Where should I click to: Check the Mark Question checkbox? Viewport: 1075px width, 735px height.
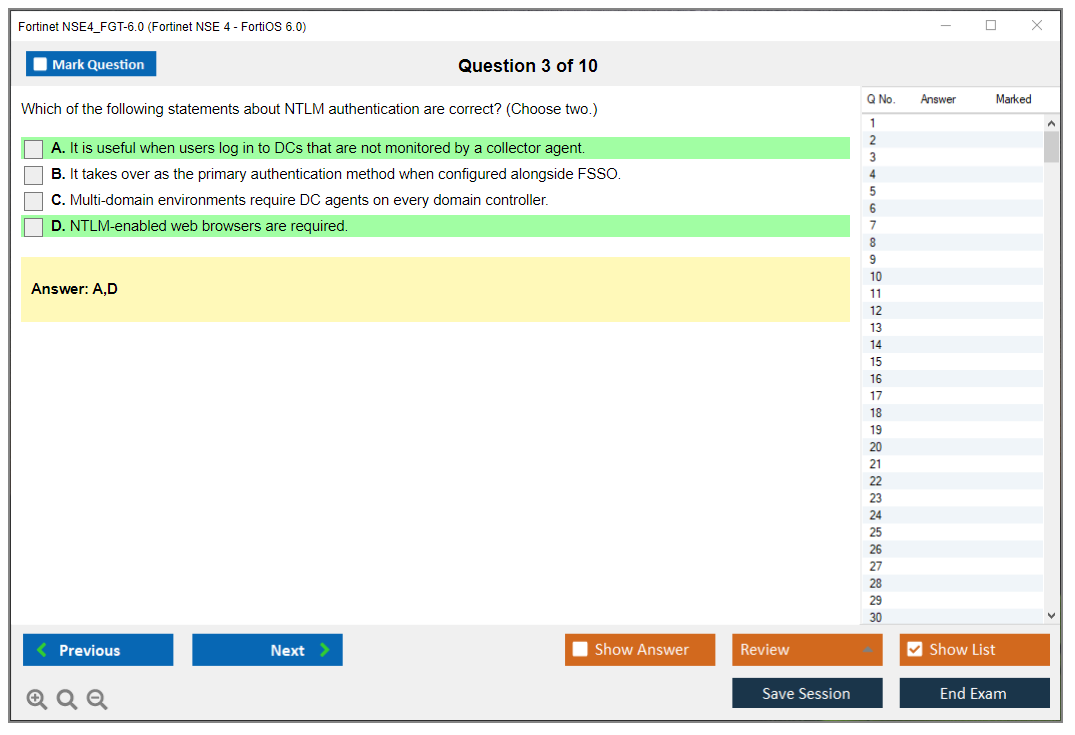[41, 64]
